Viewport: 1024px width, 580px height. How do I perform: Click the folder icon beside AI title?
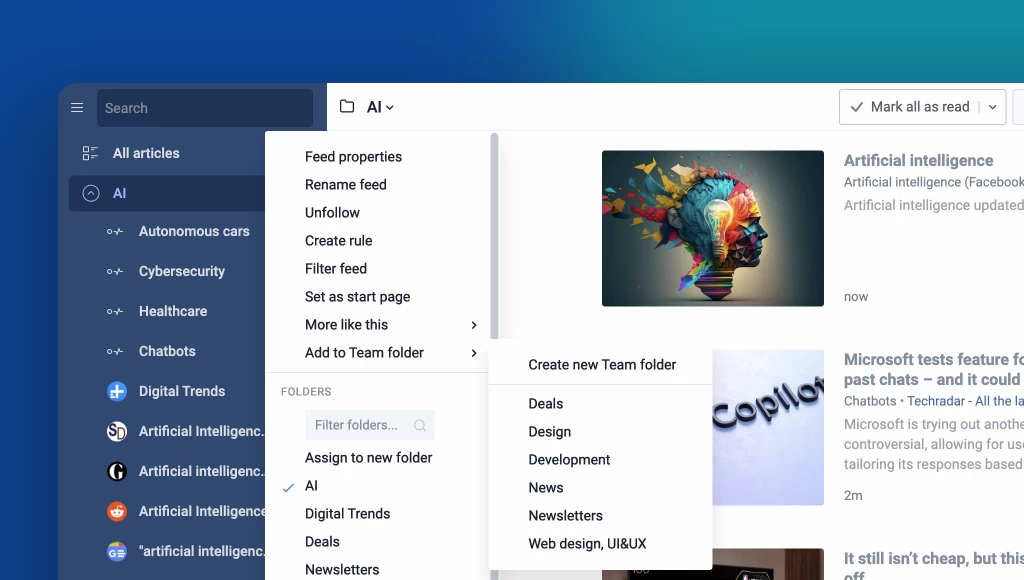[347, 107]
